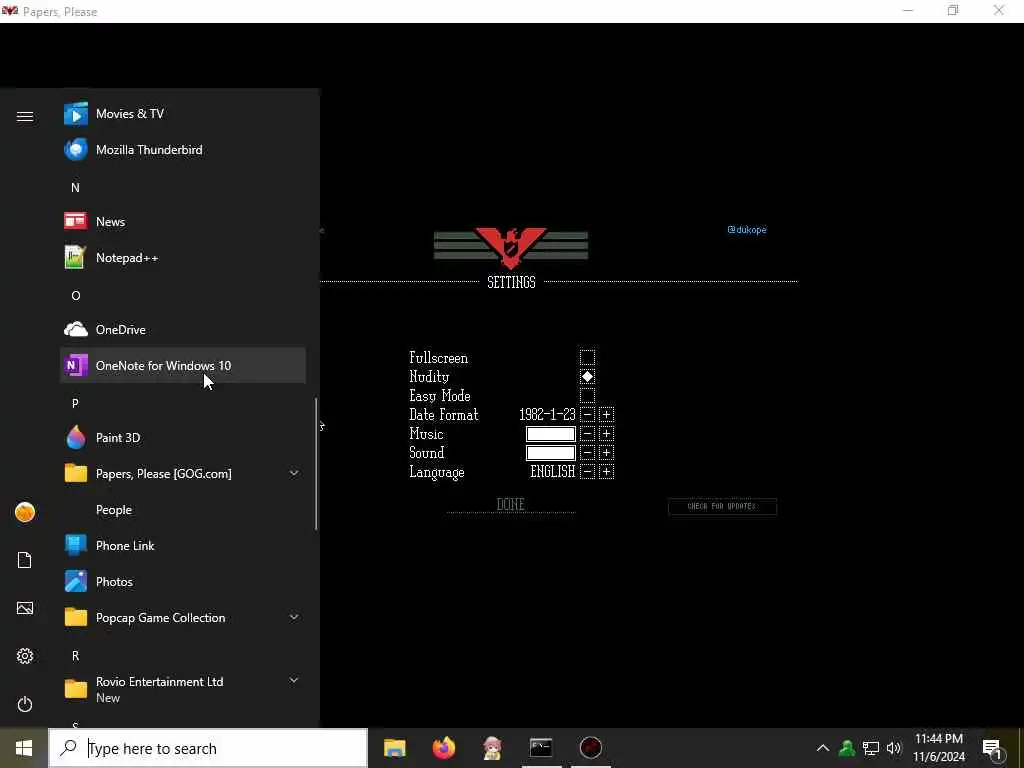
Task: Switch Language to previous with minus
Action: pyautogui.click(x=587, y=472)
